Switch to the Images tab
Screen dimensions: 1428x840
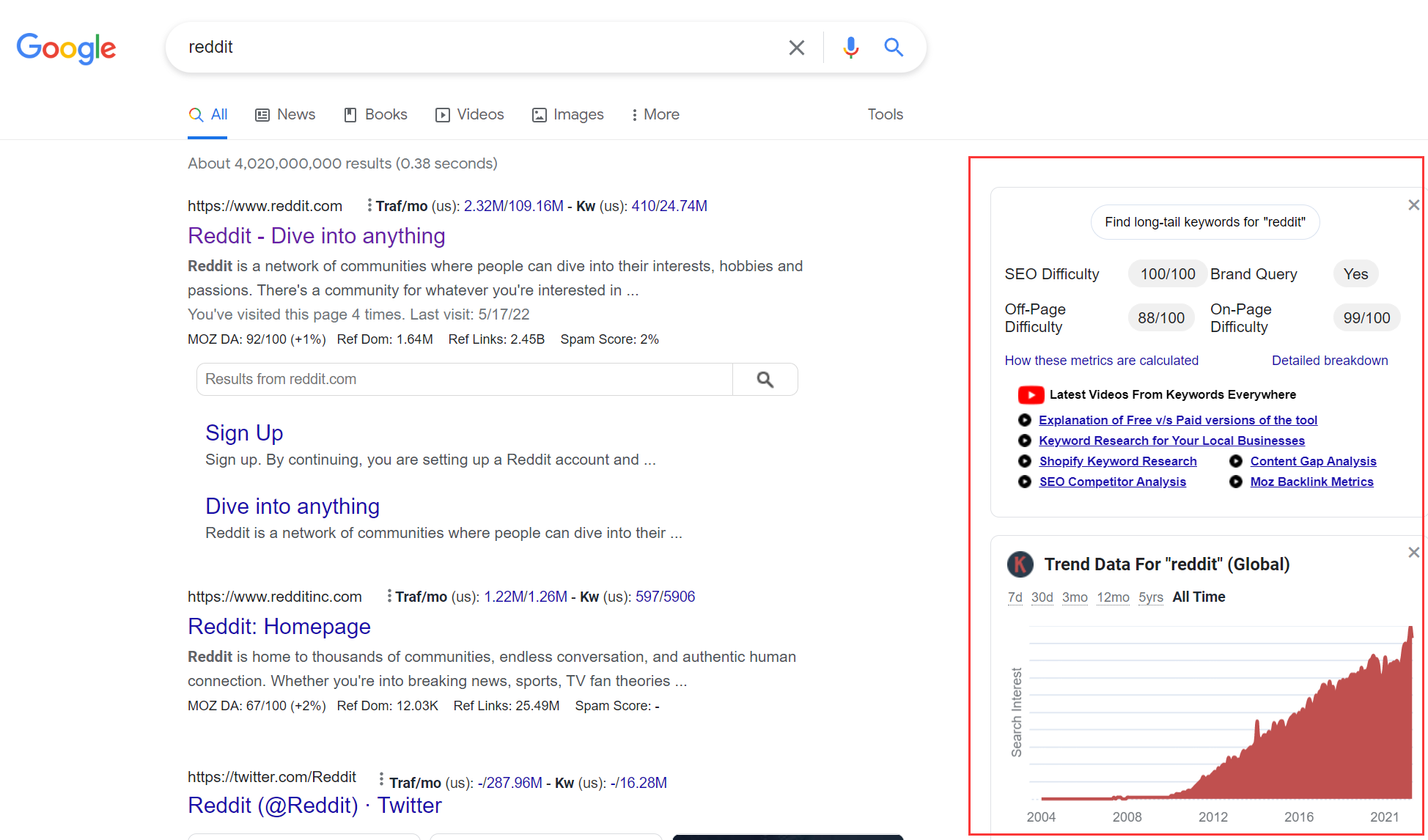pyautogui.click(x=567, y=114)
